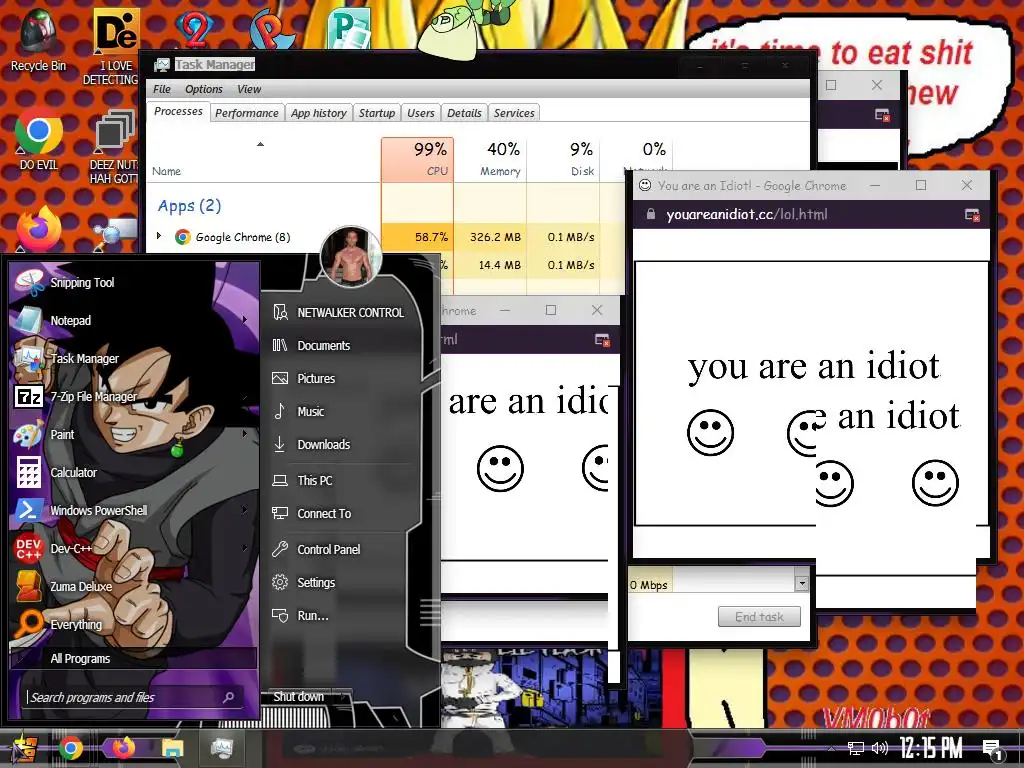The height and width of the screenshot is (768, 1024).
Task: Click the lock icon in Chrome address bar
Action: click(650, 214)
